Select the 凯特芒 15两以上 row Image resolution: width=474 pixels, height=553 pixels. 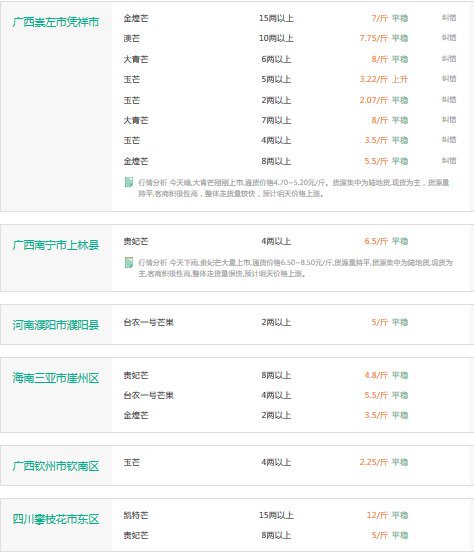pyautogui.click(x=290, y=515)
